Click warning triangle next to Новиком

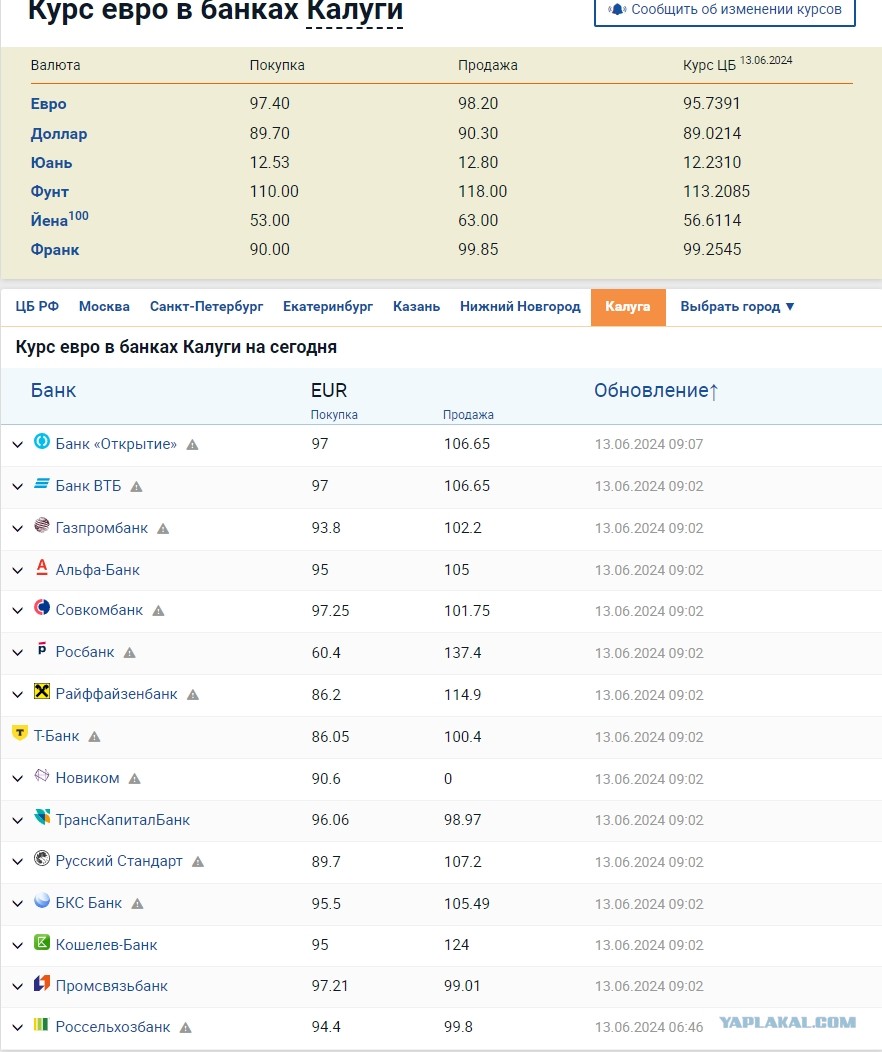pyautogui.click(x=135, y=778)
